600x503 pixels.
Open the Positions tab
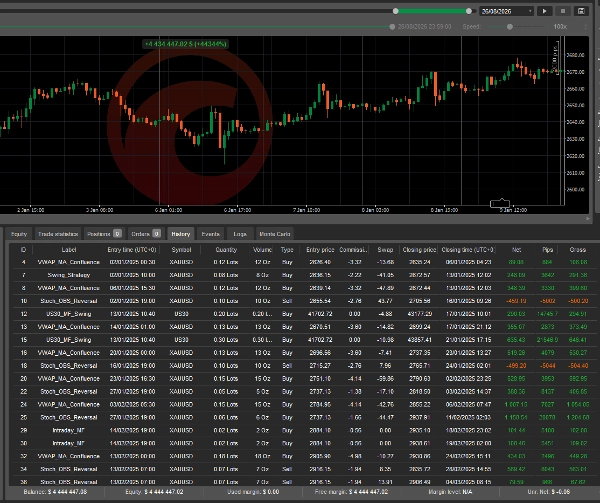104,234
